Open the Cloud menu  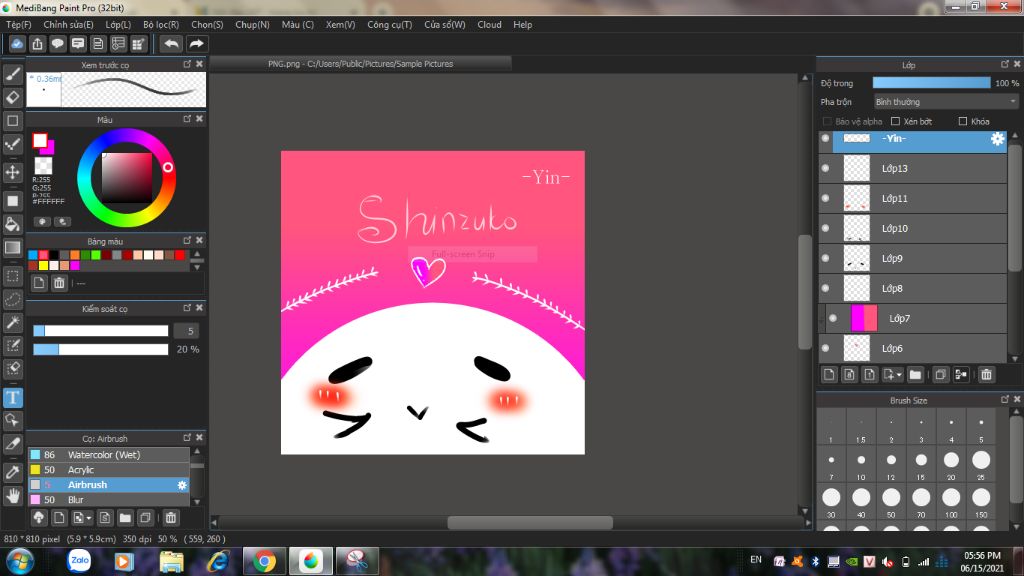coord(489,25)
